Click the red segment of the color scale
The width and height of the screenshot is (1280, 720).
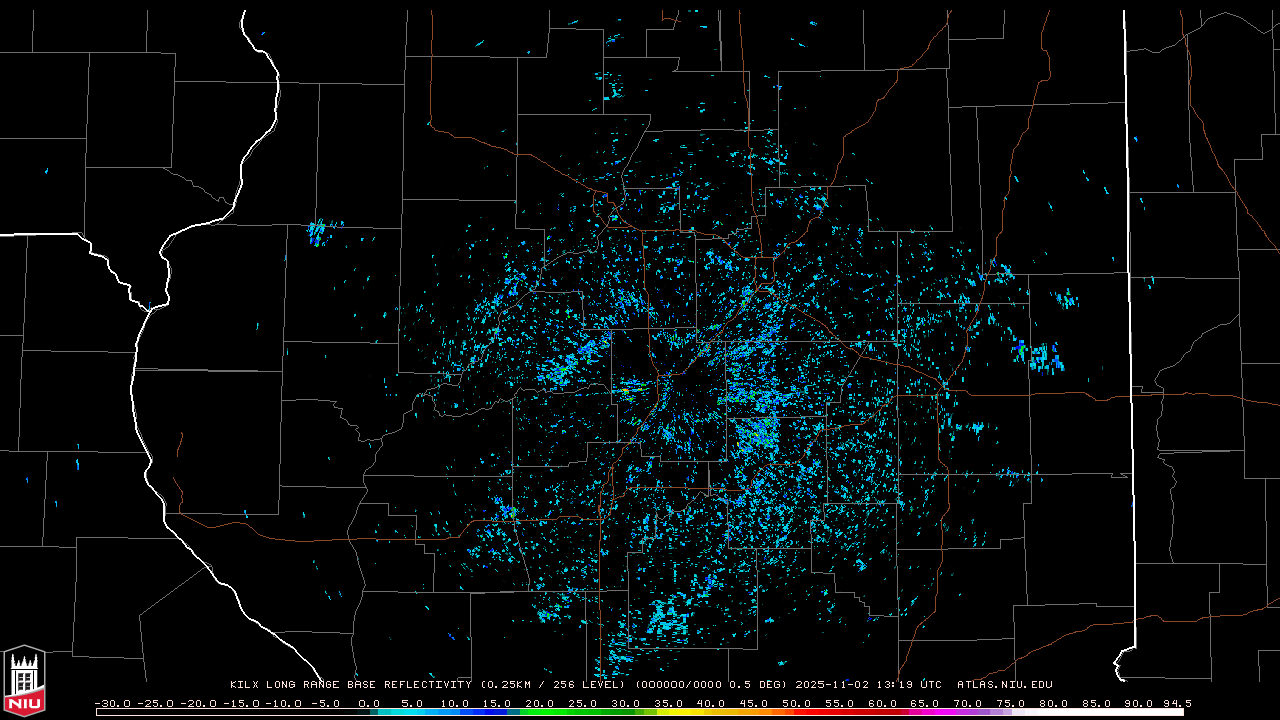coord(850,712)
